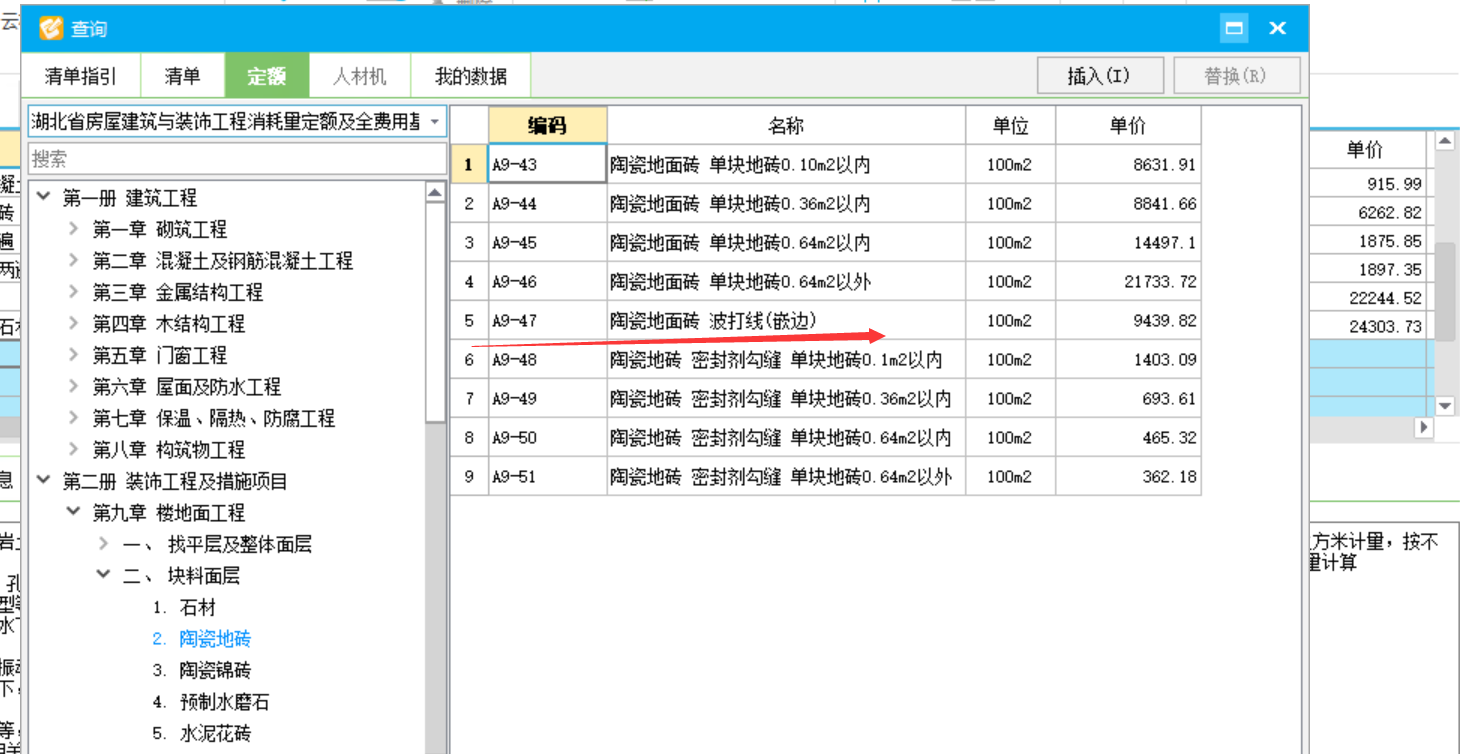1460x754 pixels.
Task: Select code cell A9-43
Action: (x=547, y=164)
